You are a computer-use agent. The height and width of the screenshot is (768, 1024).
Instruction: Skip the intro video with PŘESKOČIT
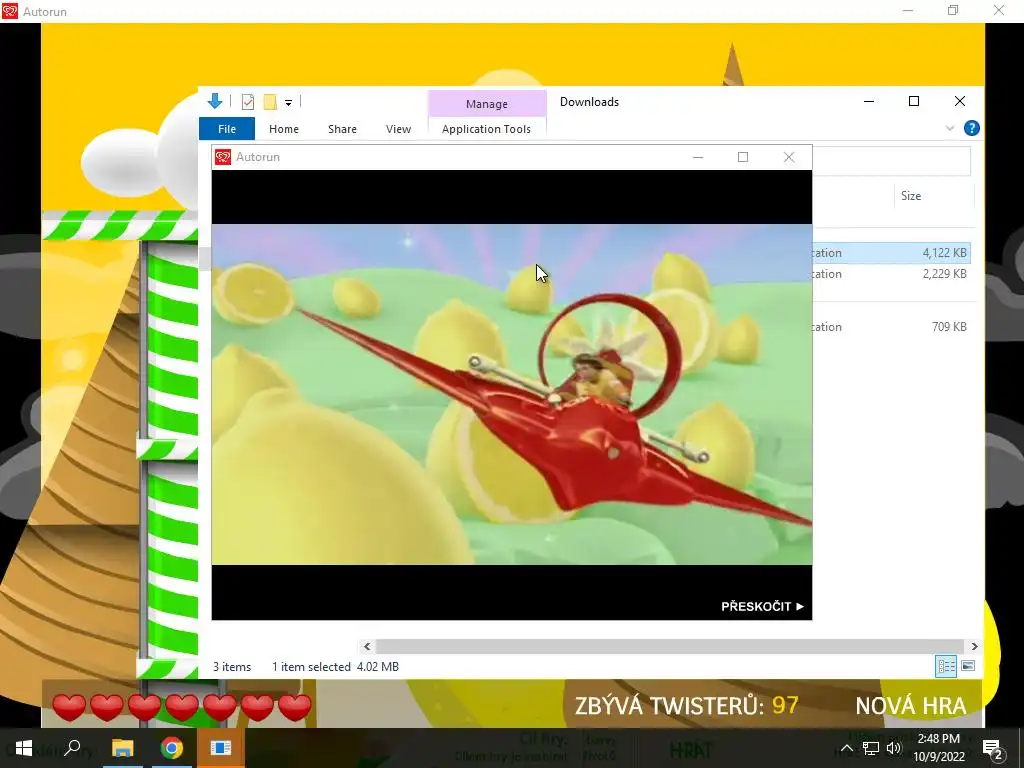click(762, 607)
